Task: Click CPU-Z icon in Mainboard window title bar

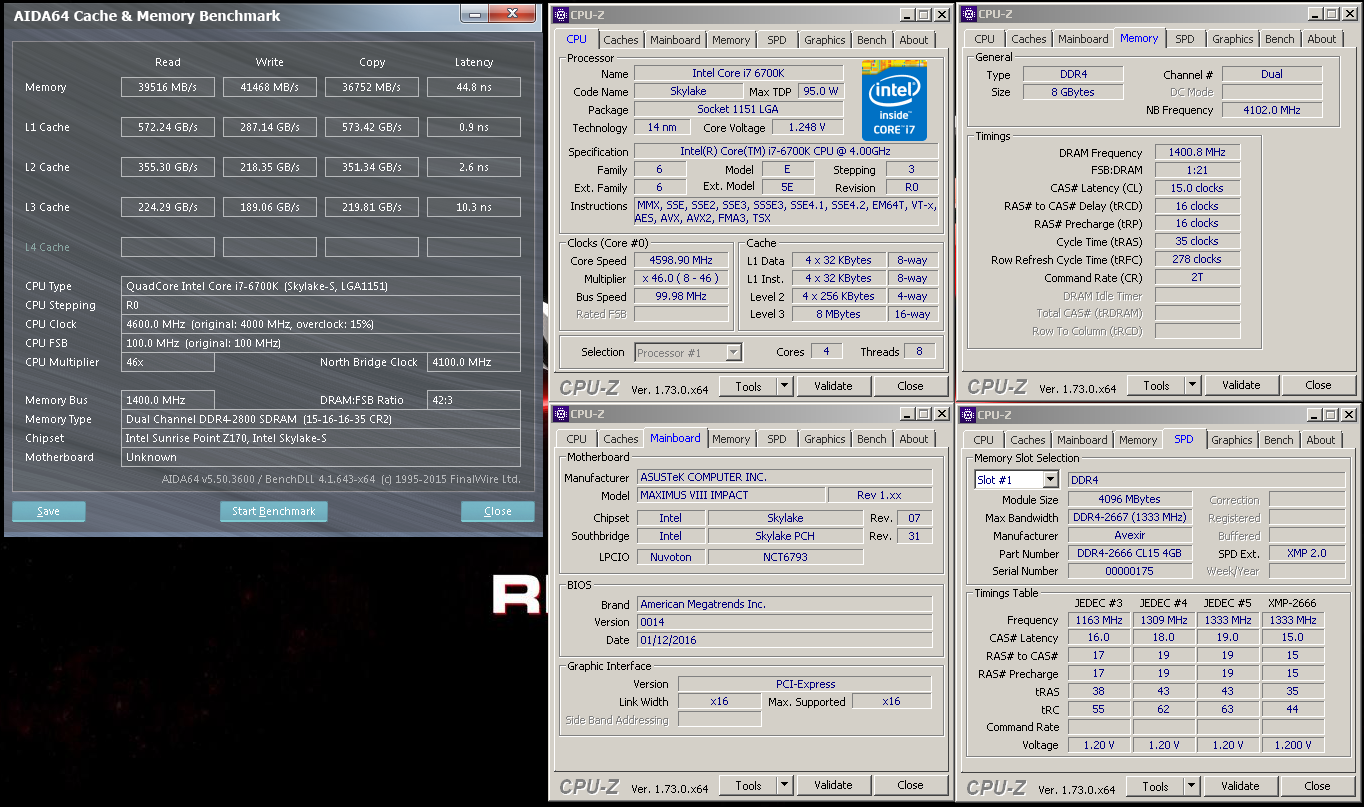Action: pos(560,413)
